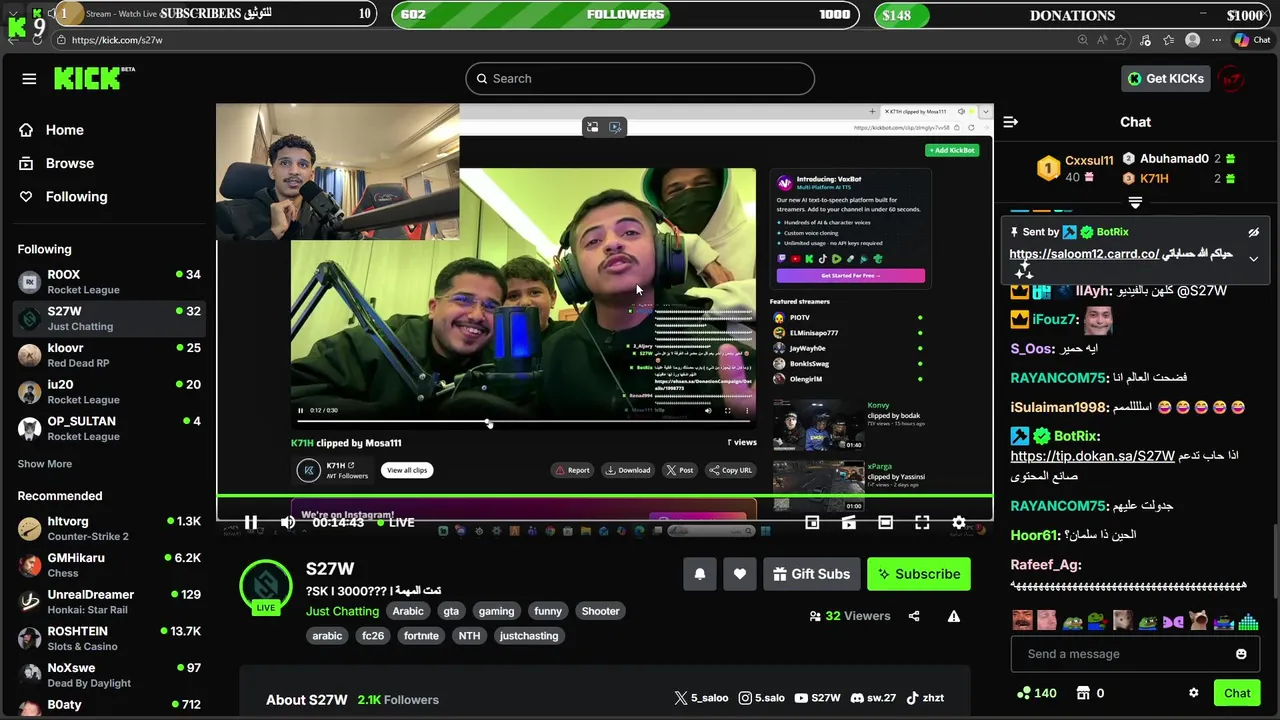Click the gta tag
Viewport: 1280px width, 720px height.
pos(451,611)
